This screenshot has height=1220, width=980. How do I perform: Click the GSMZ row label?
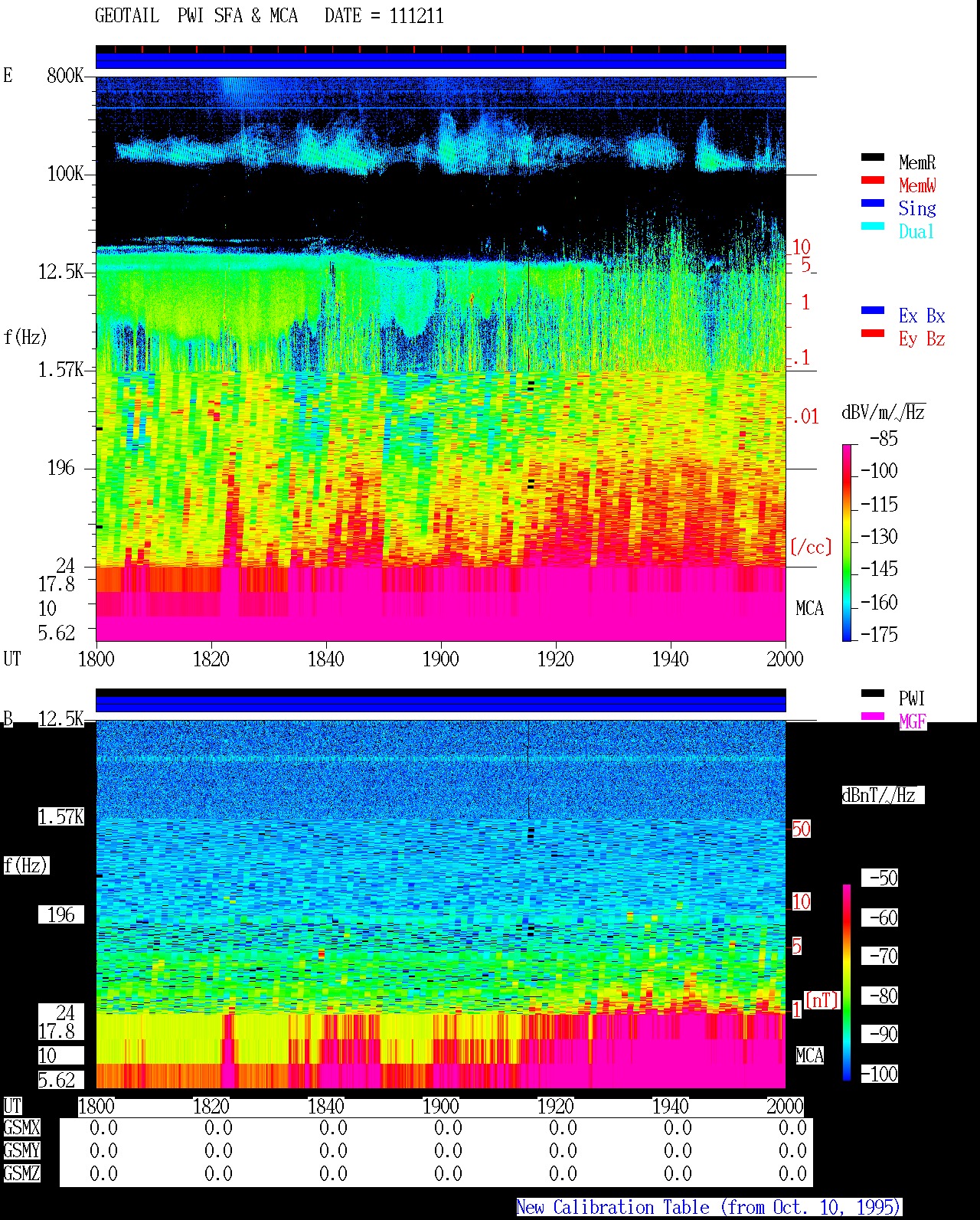(x=21, y=1173)
